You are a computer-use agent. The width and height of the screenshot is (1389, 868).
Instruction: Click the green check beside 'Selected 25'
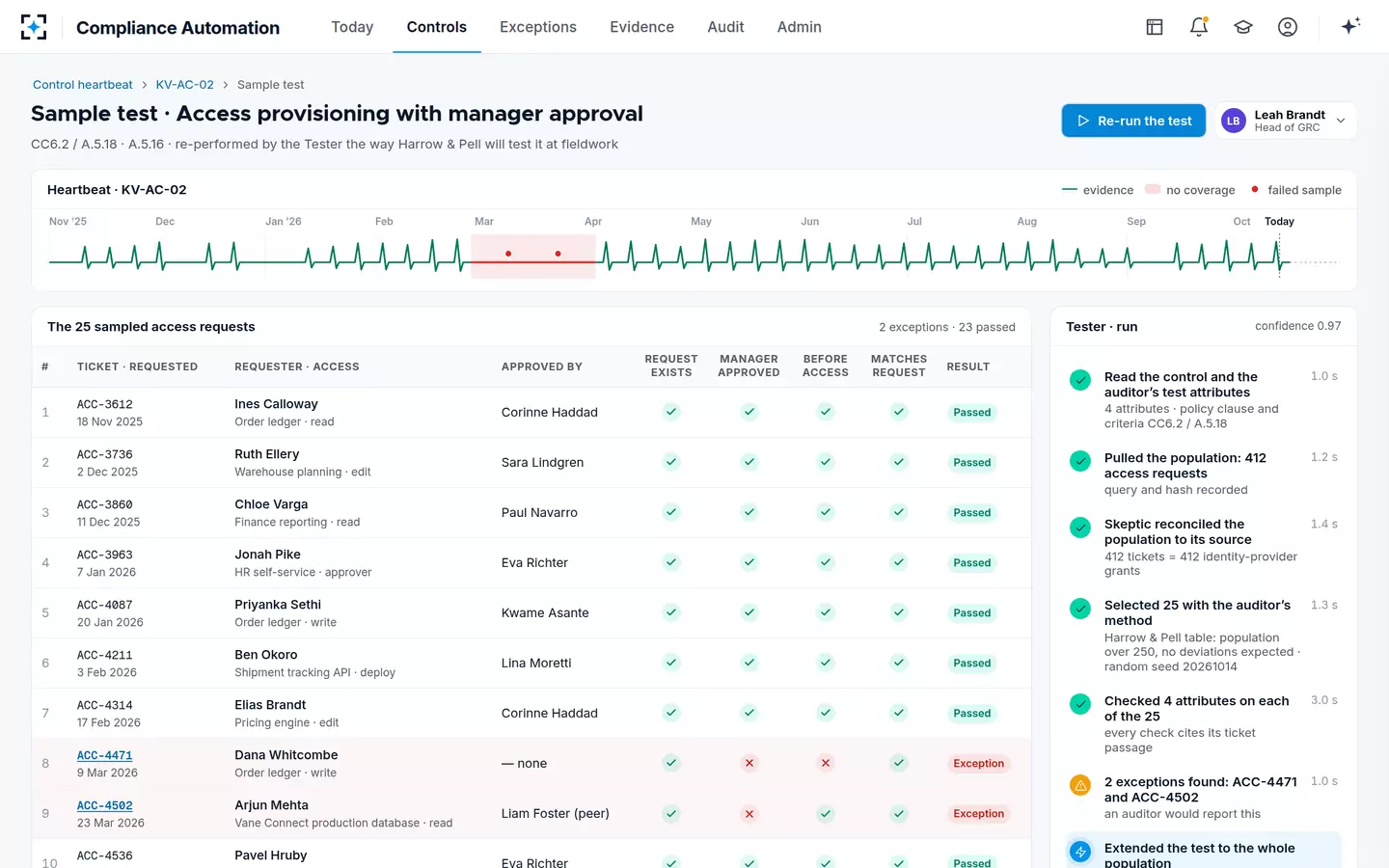(1080, 609)
